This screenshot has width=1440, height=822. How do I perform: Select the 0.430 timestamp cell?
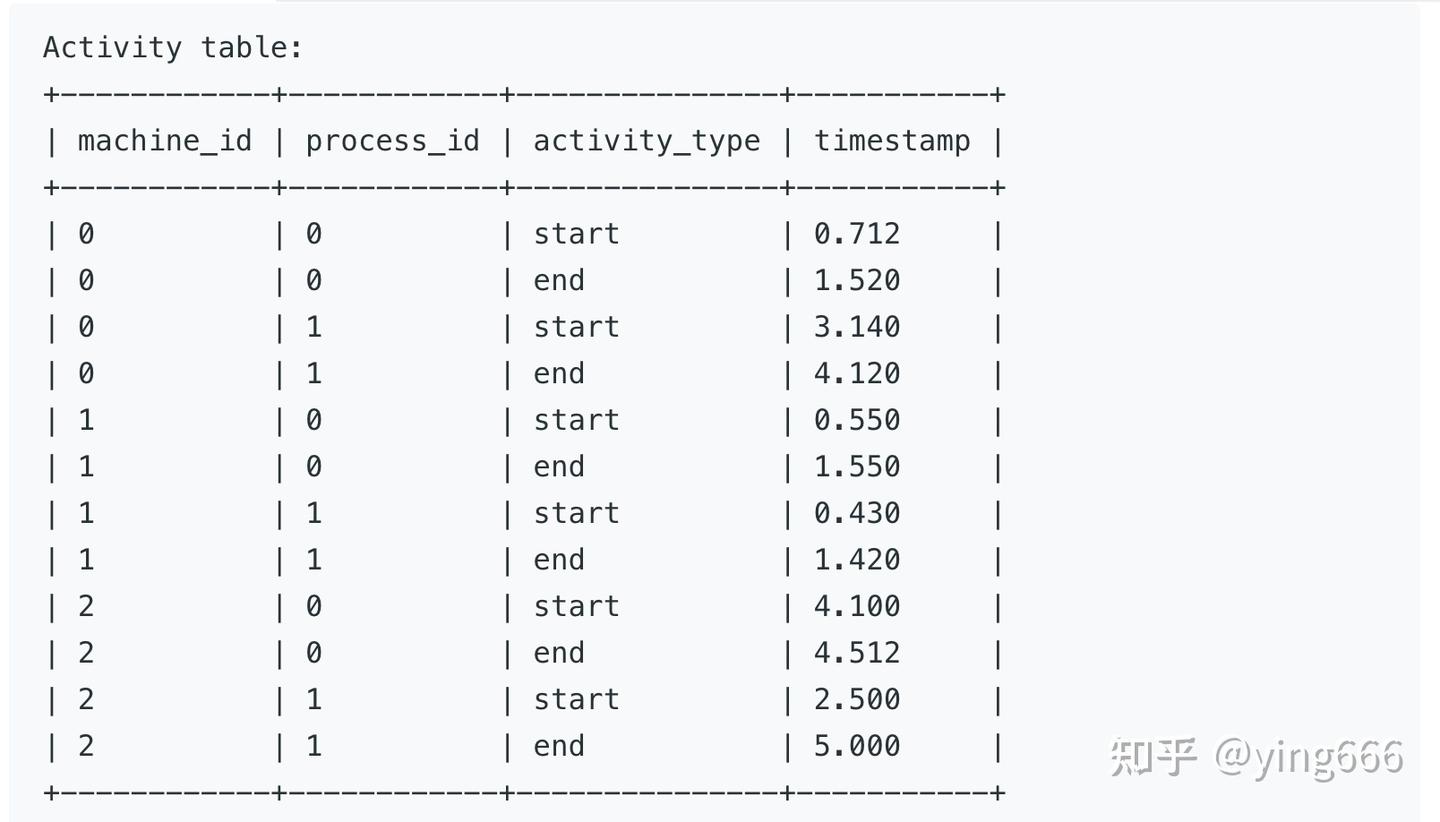(x=857, y=513)
